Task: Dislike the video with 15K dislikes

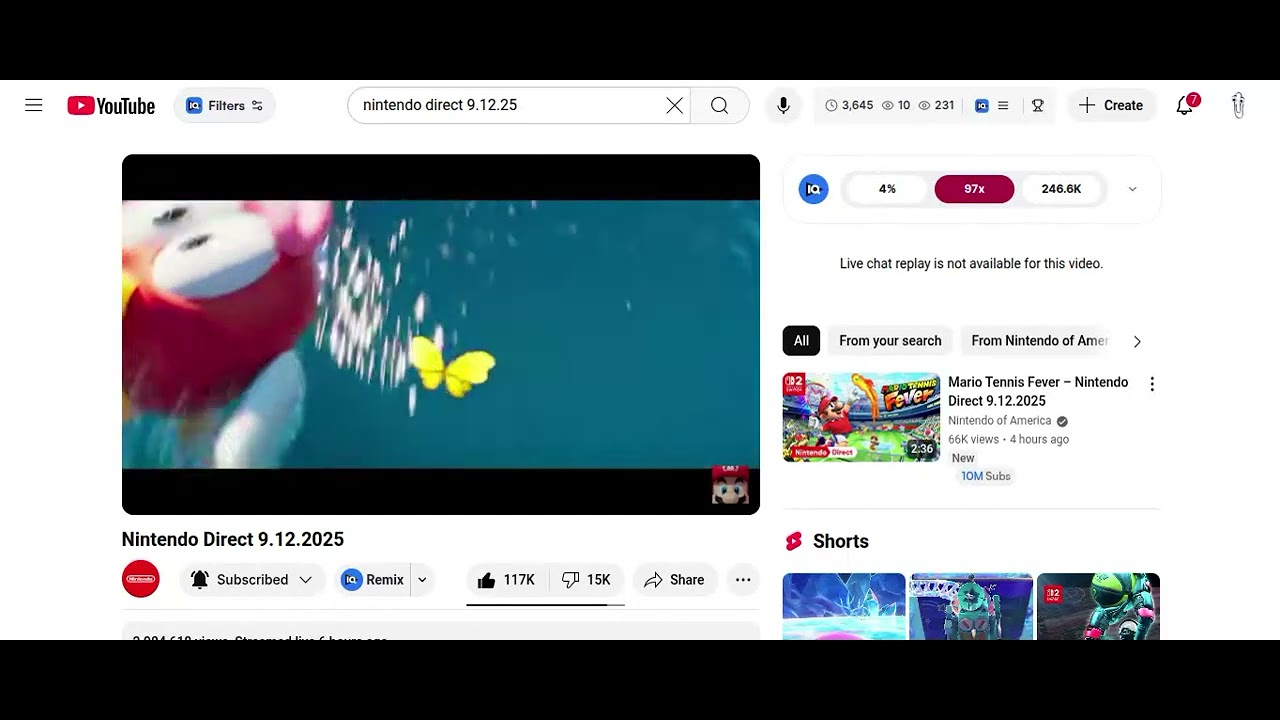Action: click(x=587, y=580)
